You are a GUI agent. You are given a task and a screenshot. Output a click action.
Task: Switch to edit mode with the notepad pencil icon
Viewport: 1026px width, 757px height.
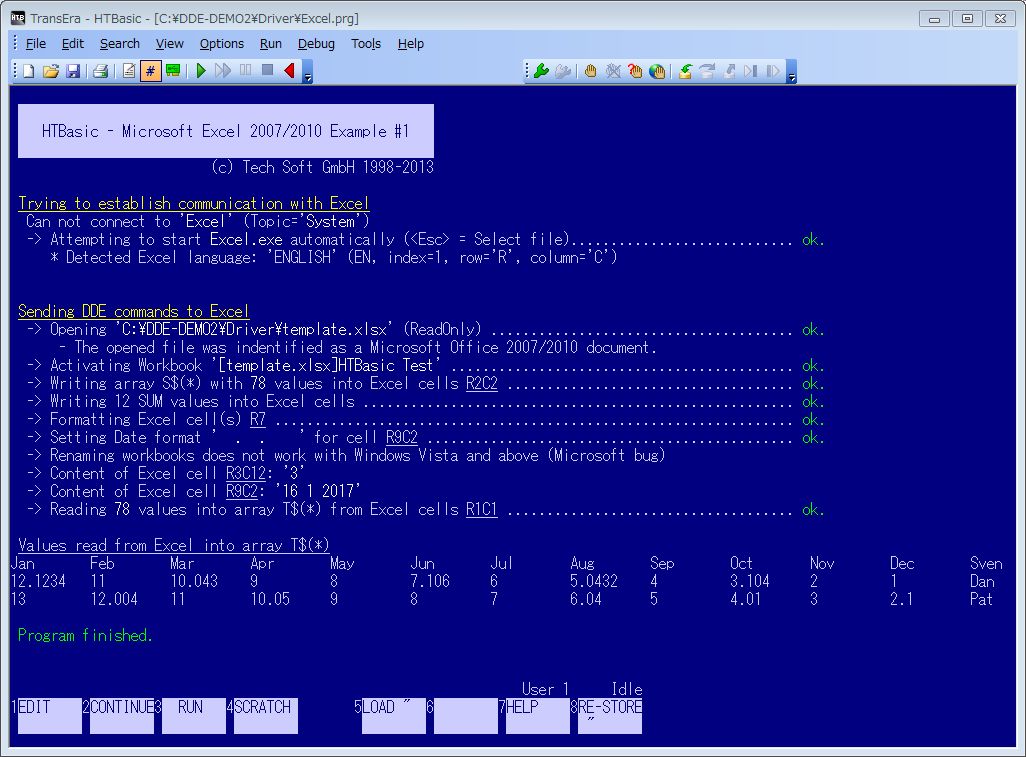129,71
